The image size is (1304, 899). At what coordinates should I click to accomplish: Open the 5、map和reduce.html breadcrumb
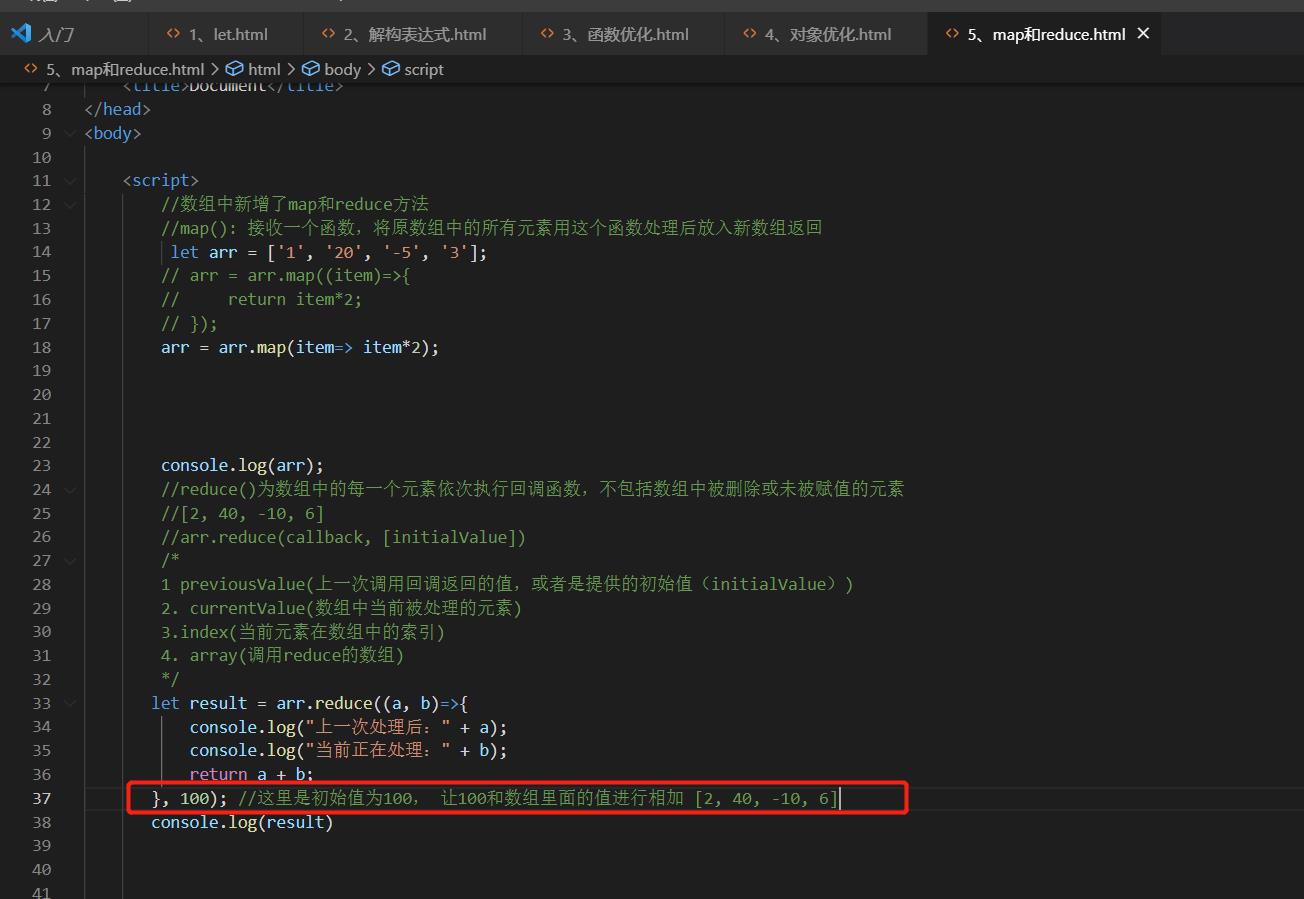click(125, 69)
